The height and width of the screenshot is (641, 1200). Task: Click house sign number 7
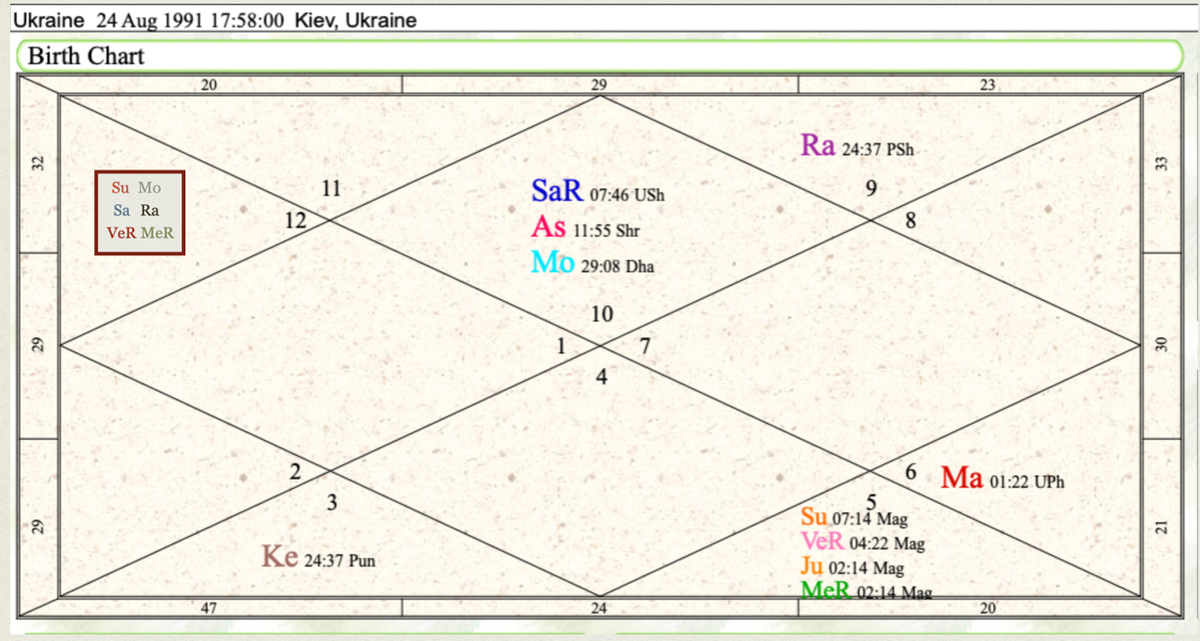(645, 347)
